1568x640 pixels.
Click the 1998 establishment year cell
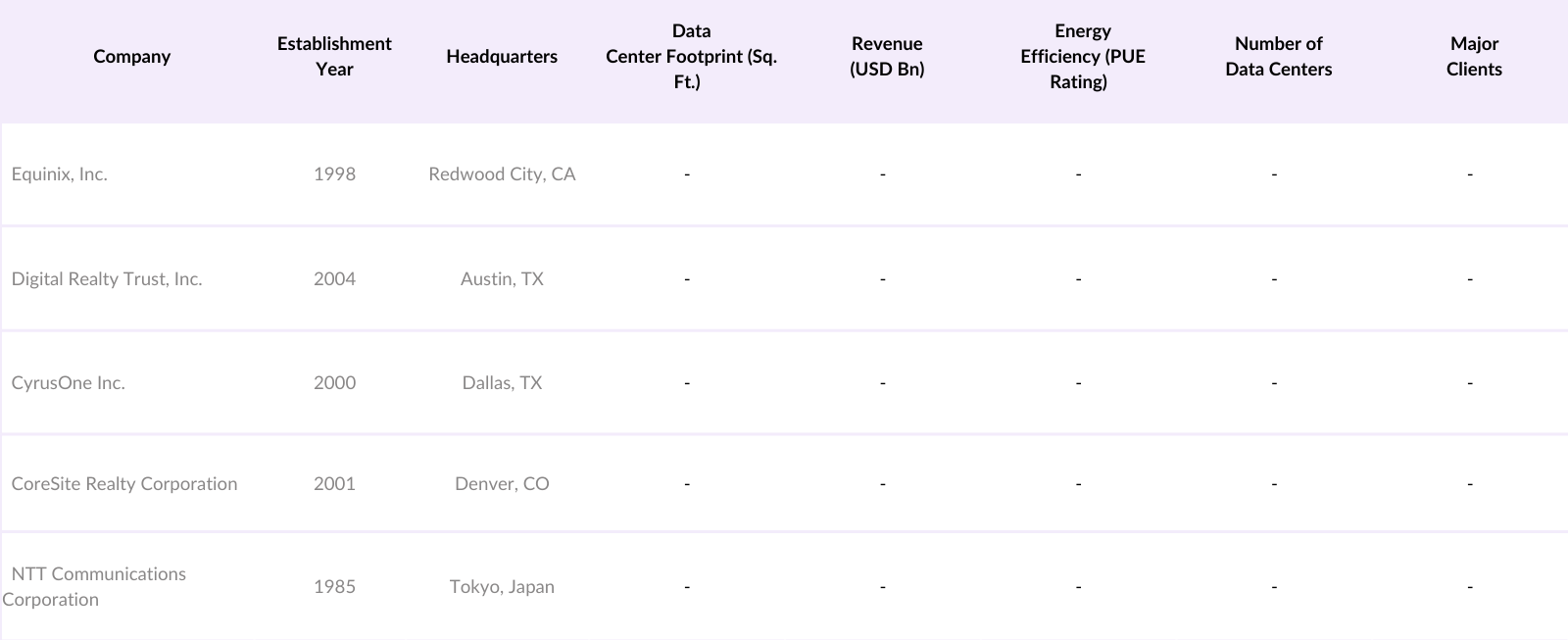[334, 174]
